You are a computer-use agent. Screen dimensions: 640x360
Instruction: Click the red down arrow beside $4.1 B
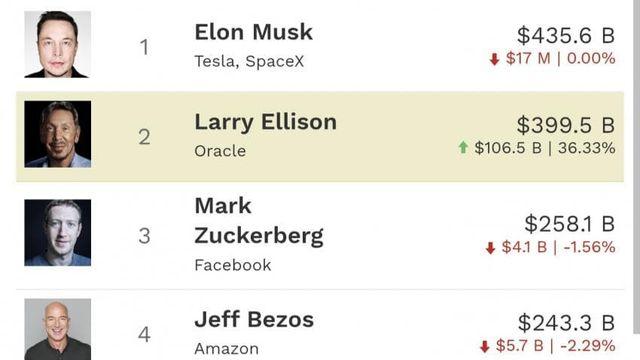pos(490,248)
